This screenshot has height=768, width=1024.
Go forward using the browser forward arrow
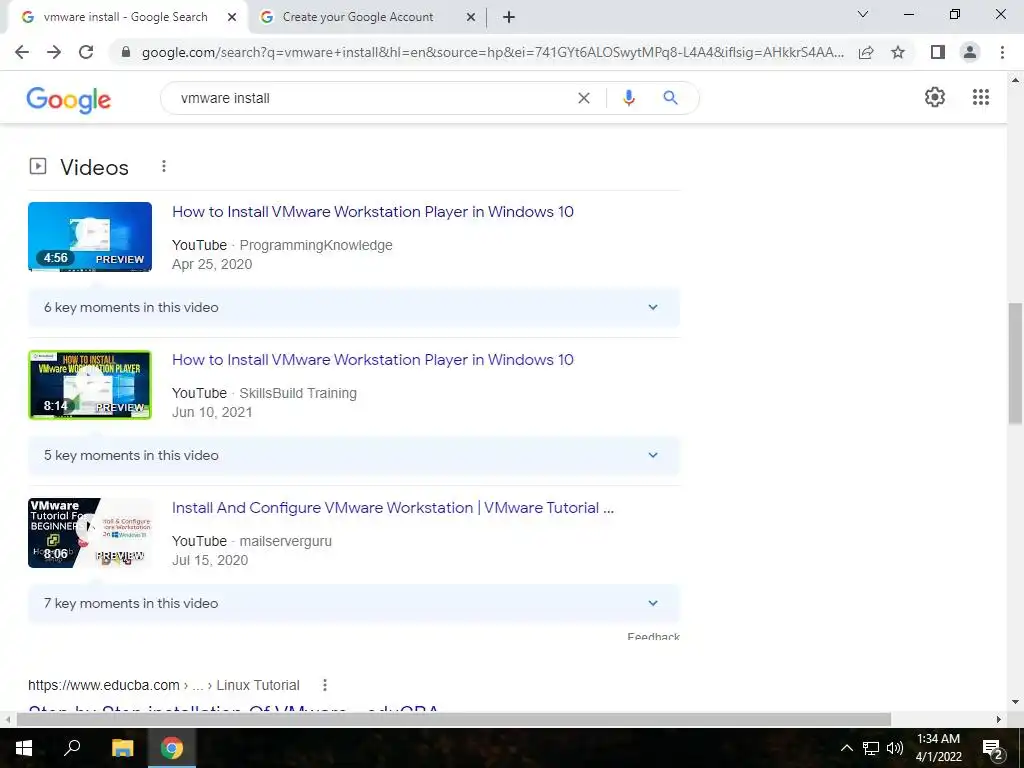pos(54,52)
